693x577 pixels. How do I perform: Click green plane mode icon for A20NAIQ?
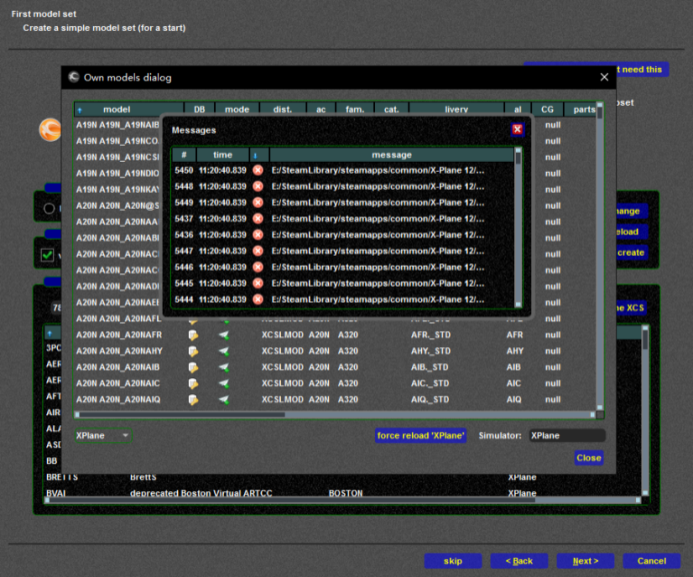(225, 399)
